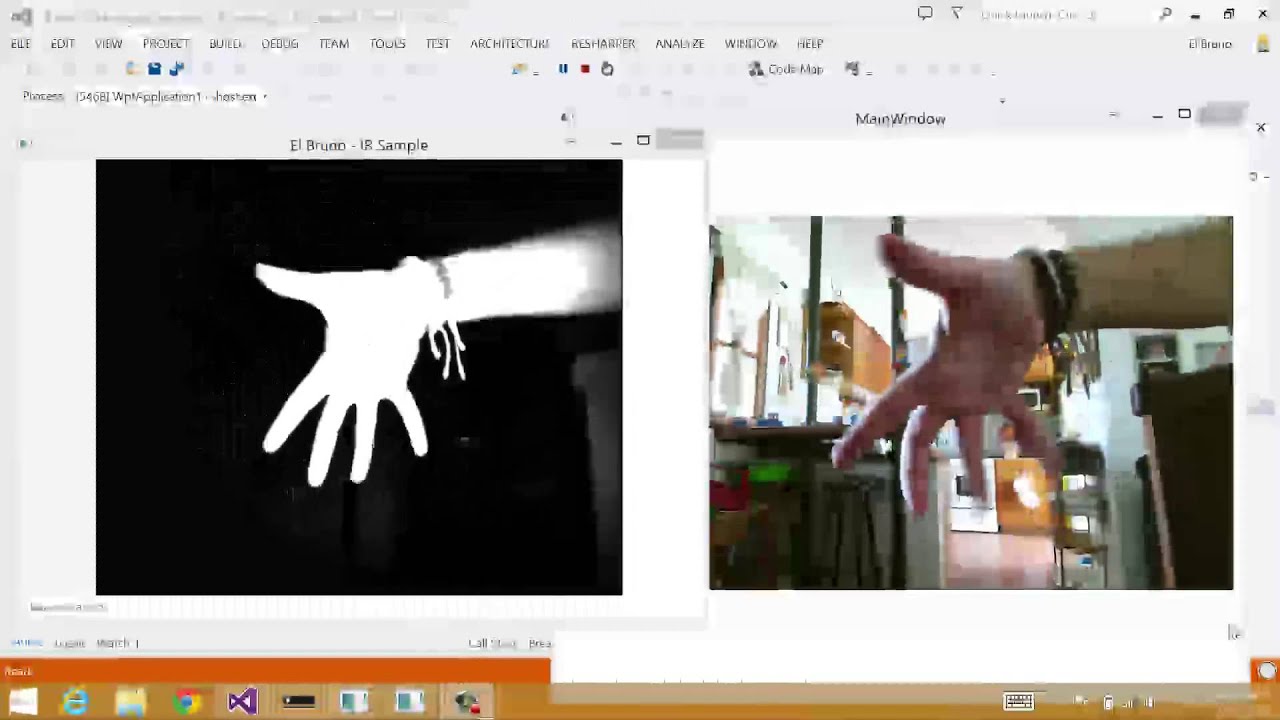This screenshot has width=1280, height=720.
Task: Open the Code Map tool
Action: (786, 69)
